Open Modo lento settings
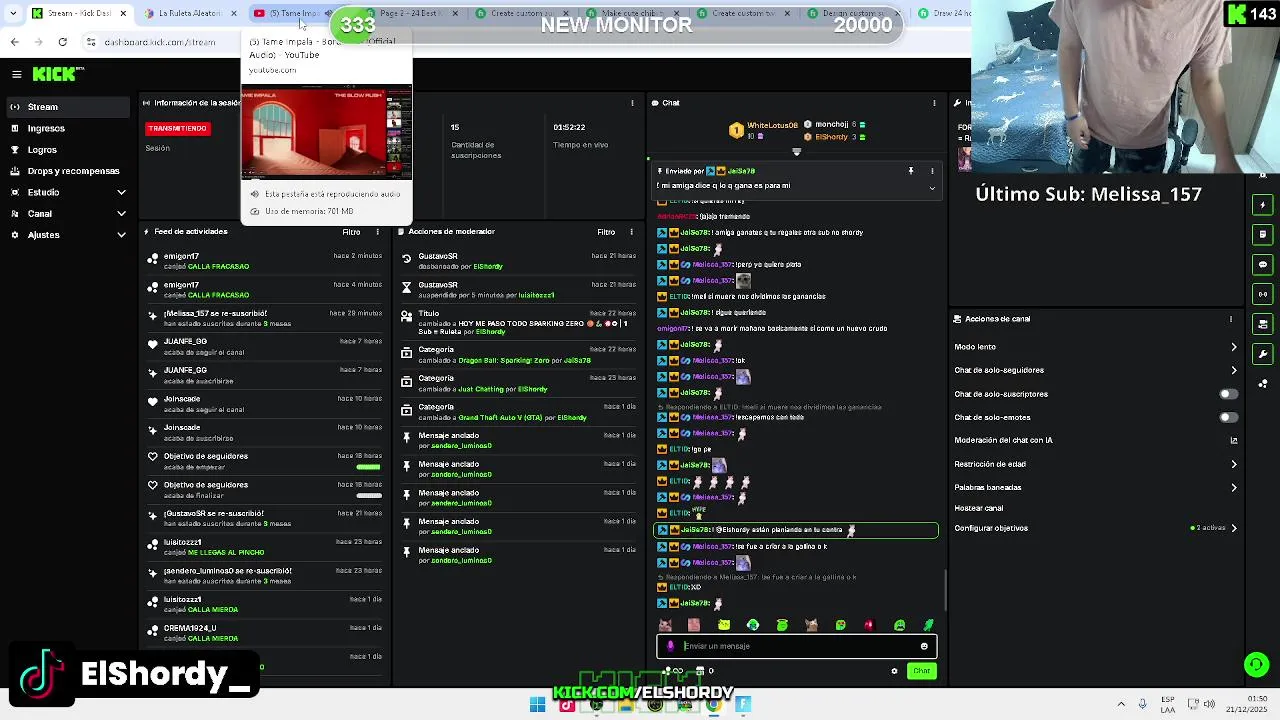 pos(1096,347)
